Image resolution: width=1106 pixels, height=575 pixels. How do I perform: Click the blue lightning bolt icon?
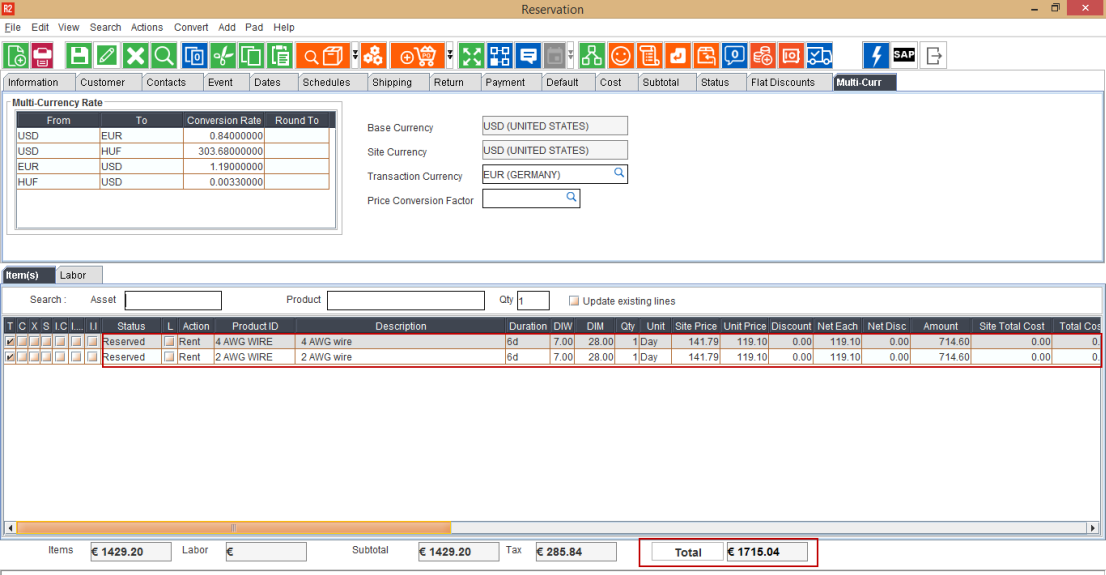875,55
